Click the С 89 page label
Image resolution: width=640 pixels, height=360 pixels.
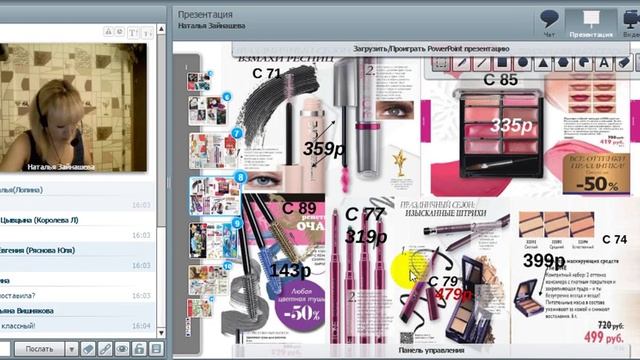(x=299, y=208)
